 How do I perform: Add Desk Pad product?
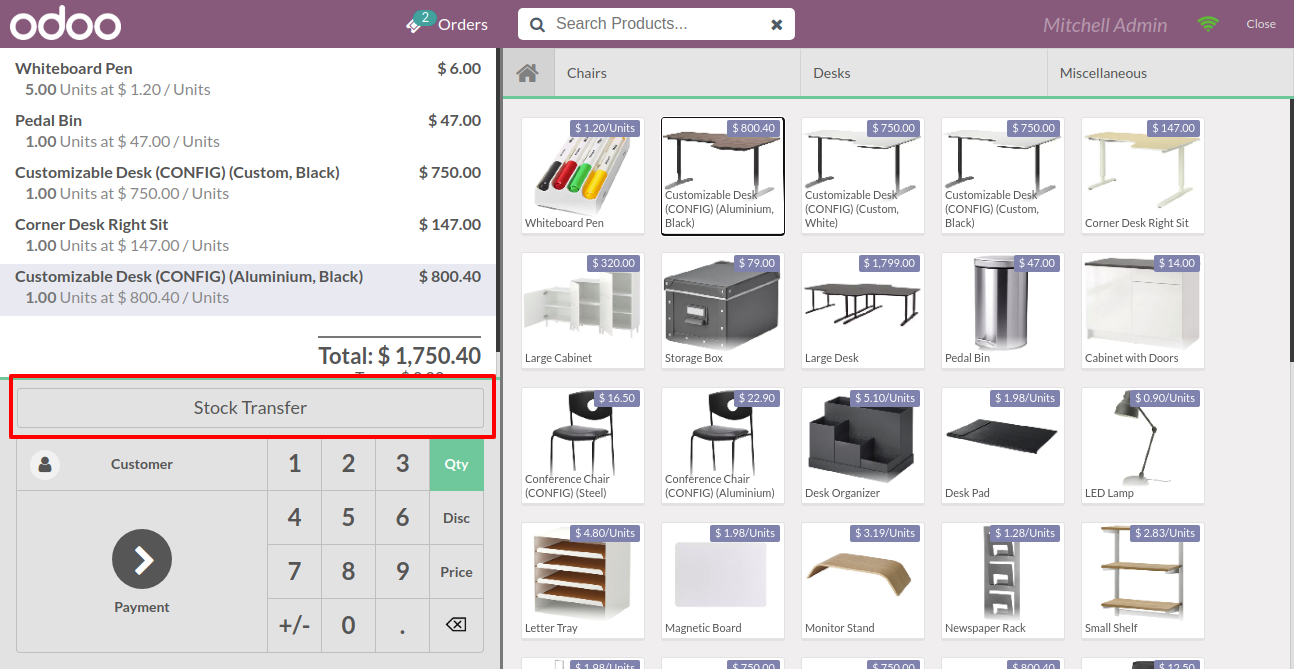(x=1003, y=446)
